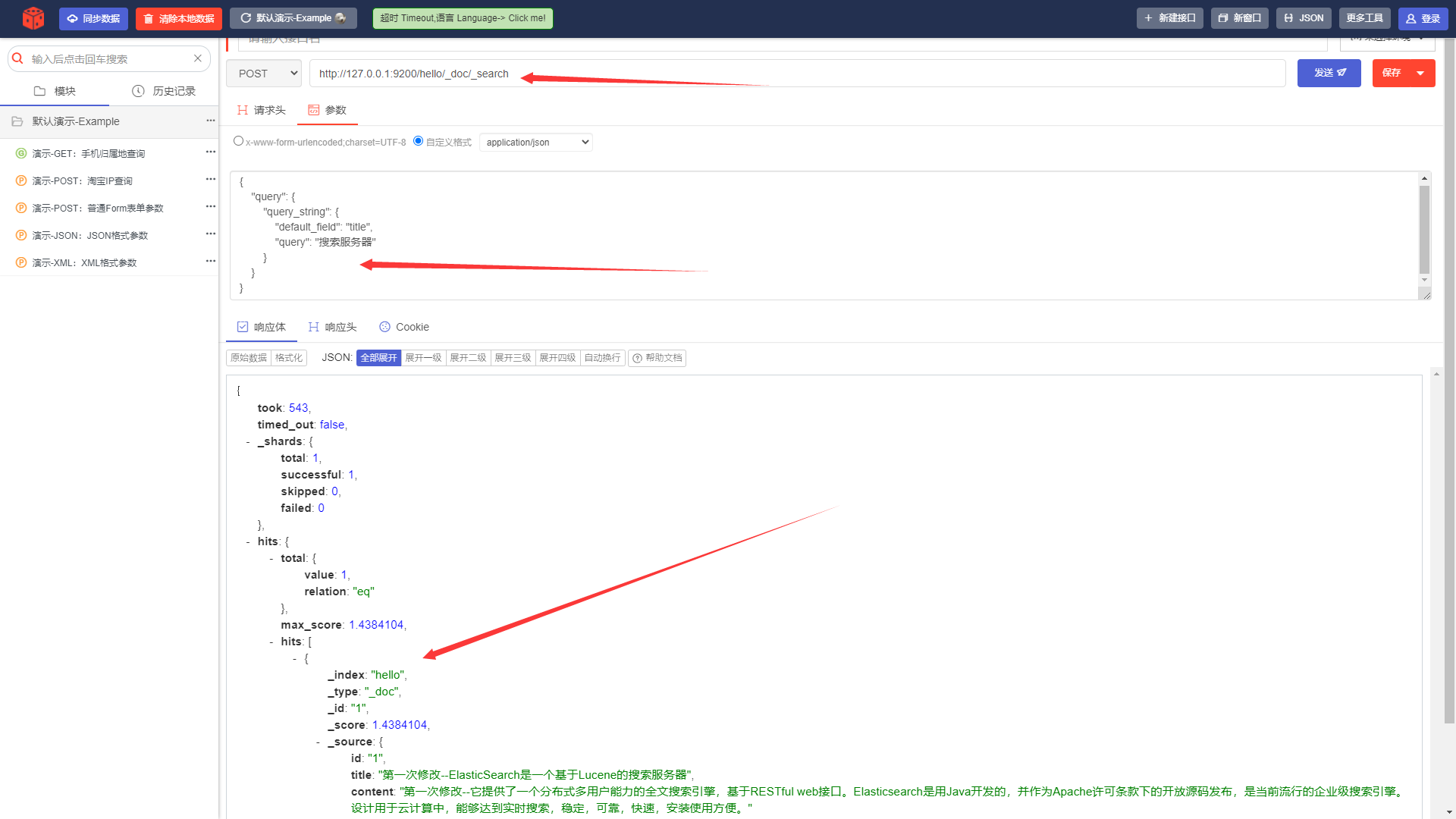Select the 自定义格式 radio button
The image size is (1456, 819).
coord(418,140)
